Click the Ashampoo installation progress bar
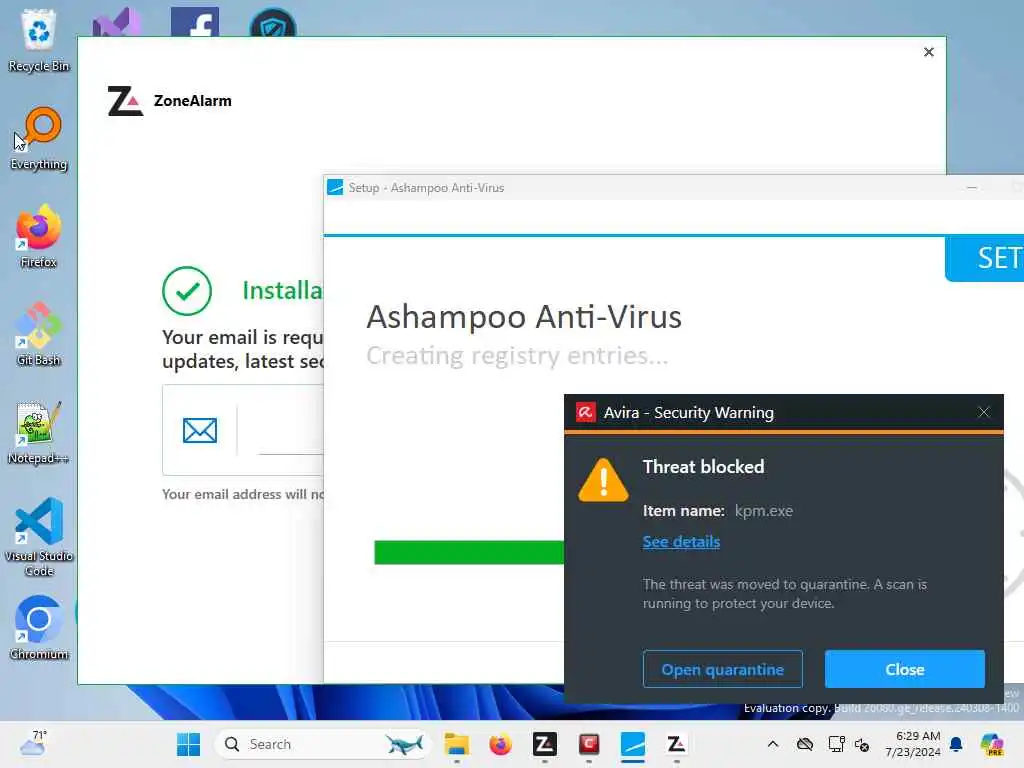The width and height of the screenshot is (1024, 768). (469, 552)
